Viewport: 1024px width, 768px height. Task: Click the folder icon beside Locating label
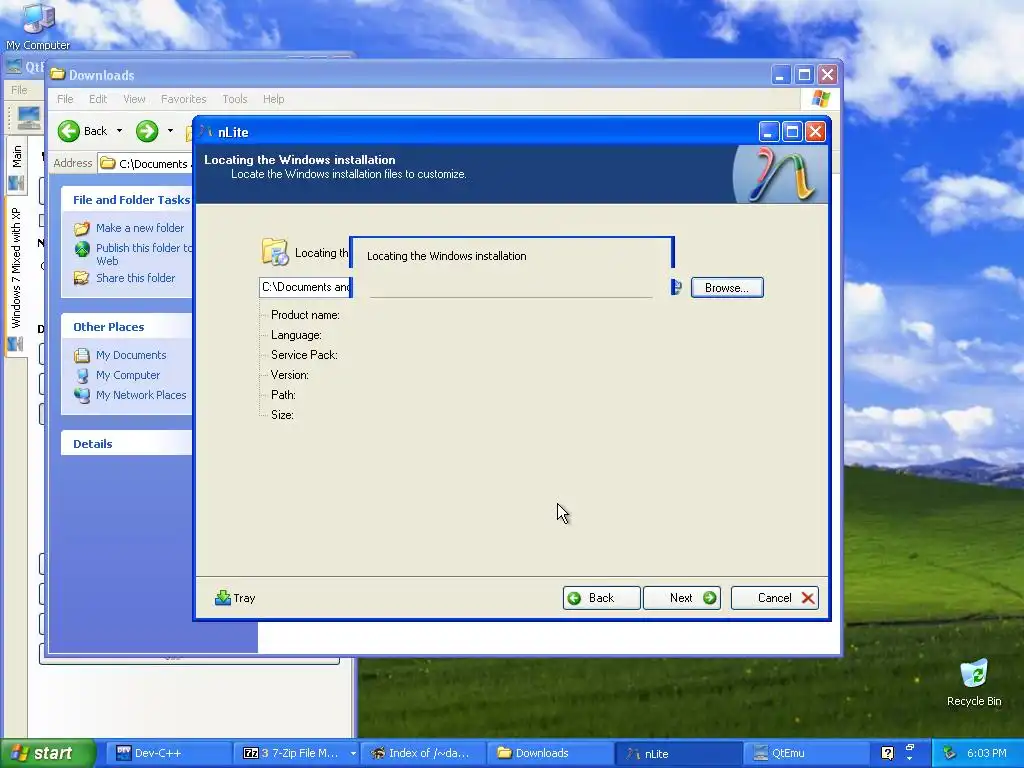tap(275, 252)
